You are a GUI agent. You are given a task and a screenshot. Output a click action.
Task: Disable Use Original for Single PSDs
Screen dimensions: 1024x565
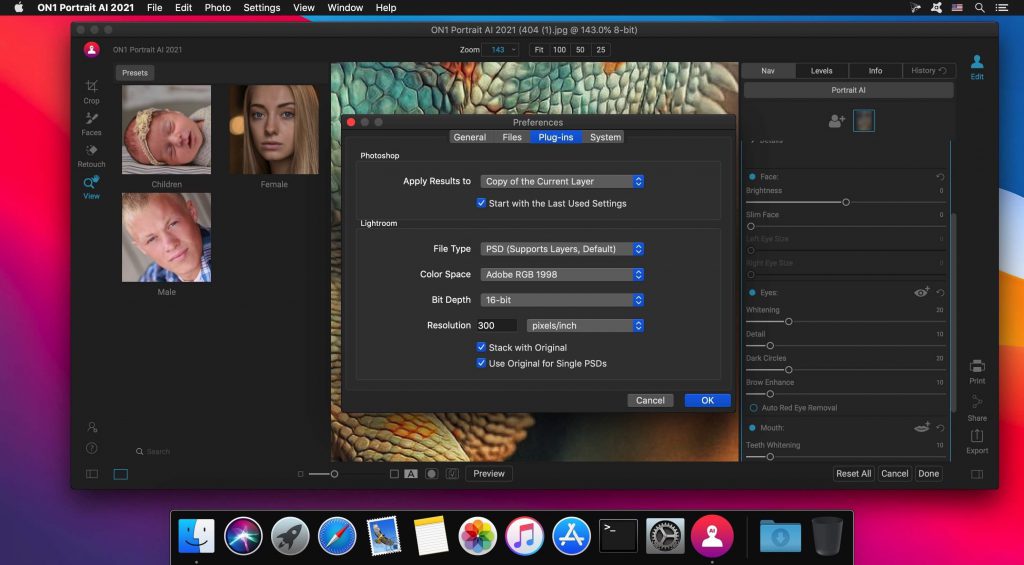(481, 363)
